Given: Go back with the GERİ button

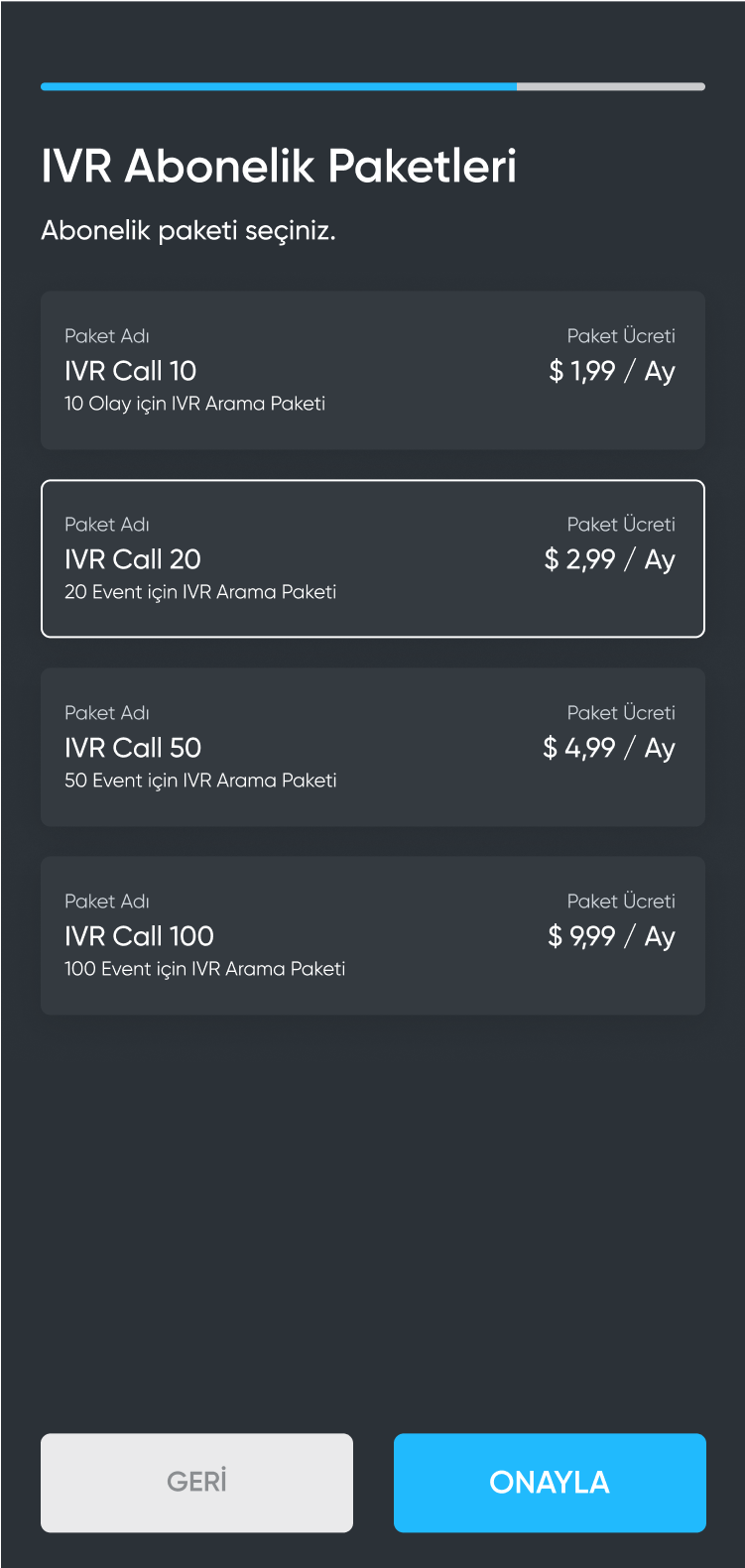Looking at the screenshot, I should pyautogui.click(x=196, y=1483).
